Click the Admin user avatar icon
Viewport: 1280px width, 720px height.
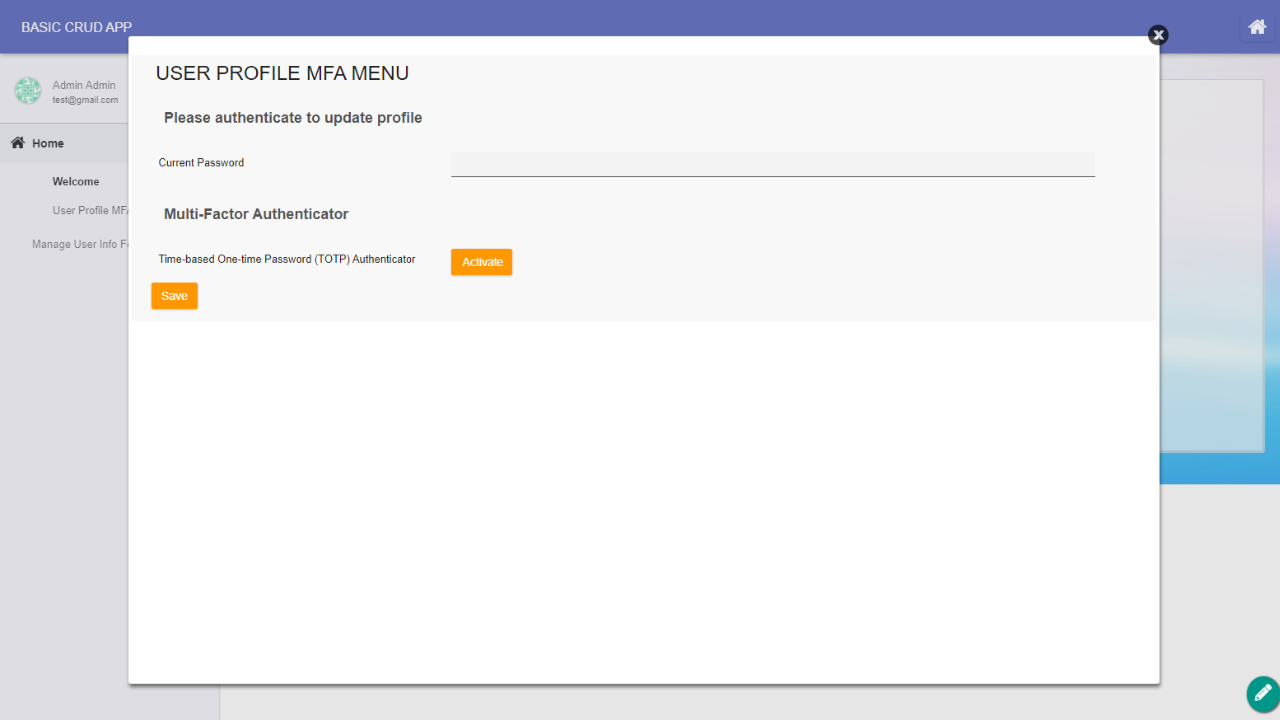(27, 91)
